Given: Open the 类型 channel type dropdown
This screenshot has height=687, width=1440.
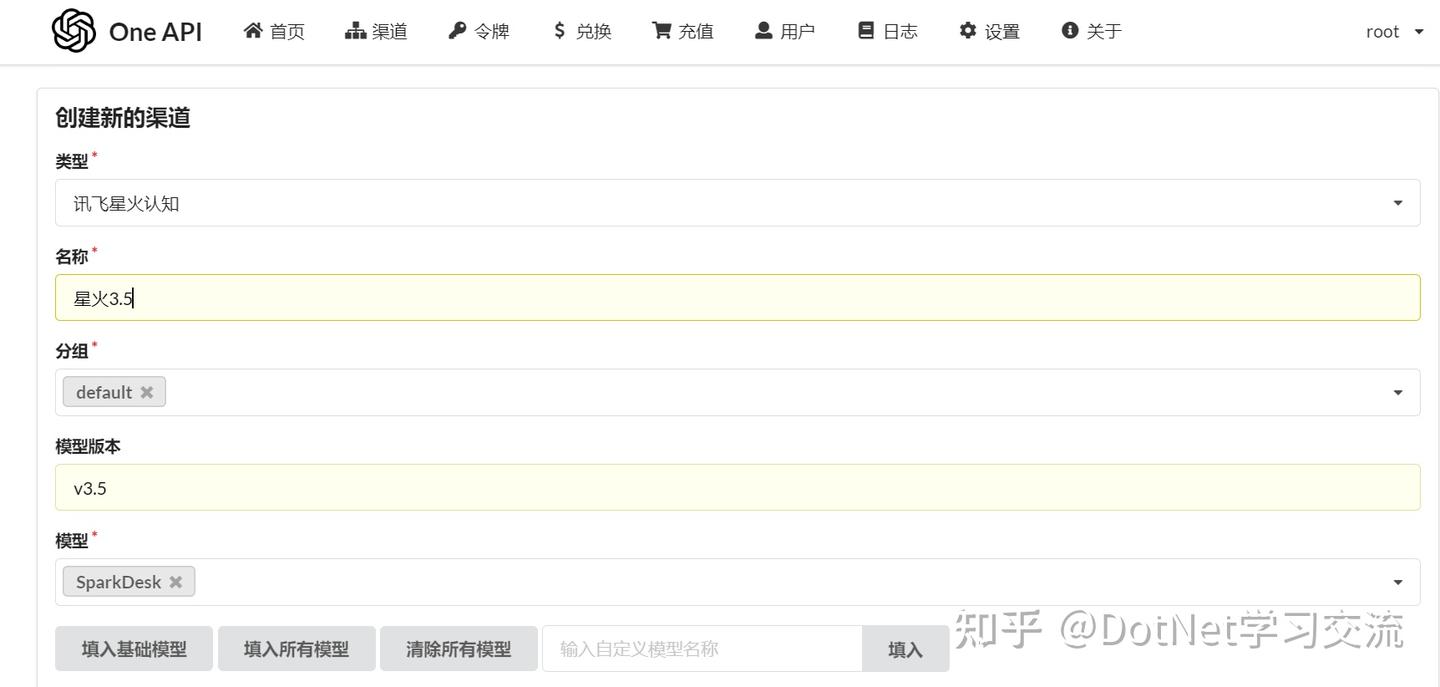Looking at the screenshot, I should click(x=1397, y=202).
